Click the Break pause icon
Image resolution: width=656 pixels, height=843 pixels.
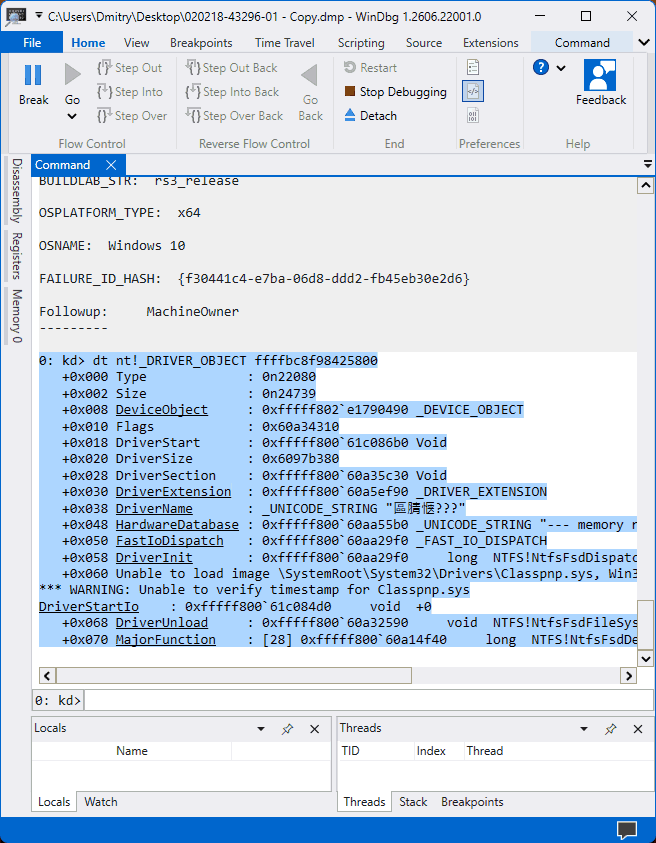click(33, 75)
